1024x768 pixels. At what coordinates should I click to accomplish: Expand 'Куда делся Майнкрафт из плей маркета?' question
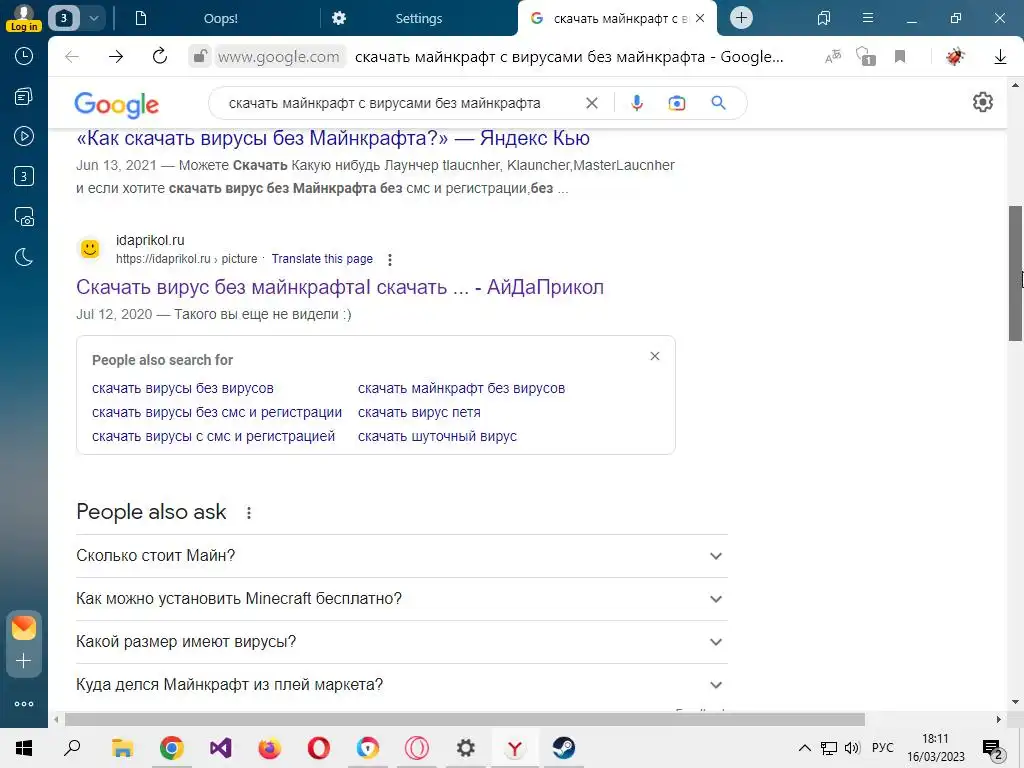[x=402, y=684]
